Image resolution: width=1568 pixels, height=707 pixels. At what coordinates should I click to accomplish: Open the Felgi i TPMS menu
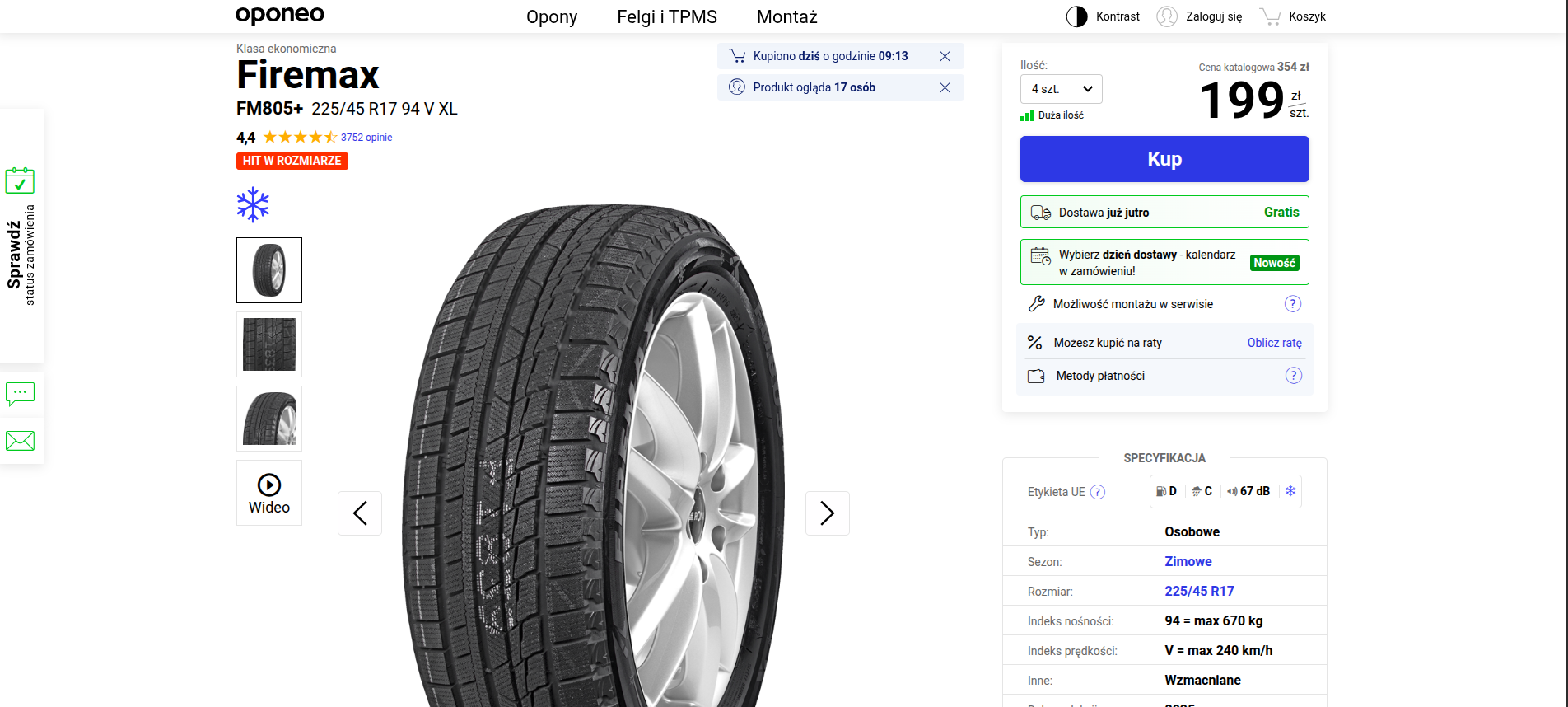click(x=667, y=17)
